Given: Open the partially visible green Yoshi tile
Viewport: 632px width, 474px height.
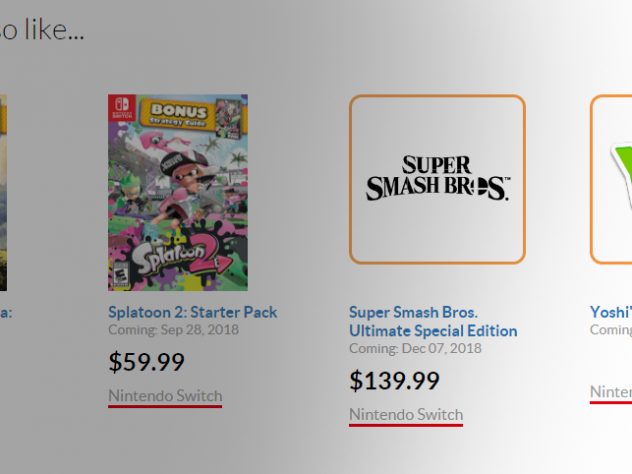Looking at the screenshot, I should click(x=611, y=179).
